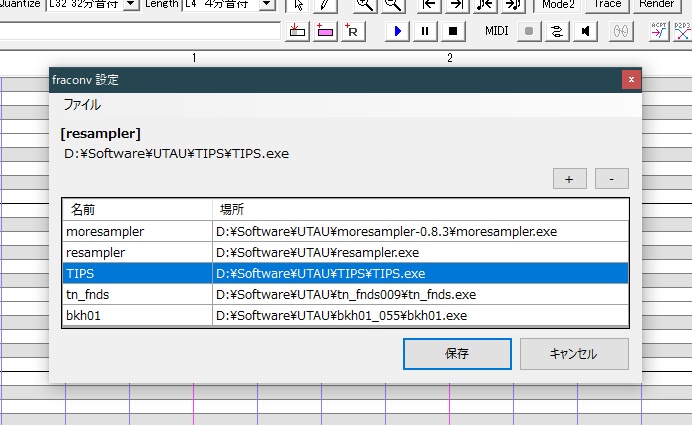This screenshot has height=425, width=692.
Task: Jump to end with right-bar arrow
Action: click(x=457, y=4)
